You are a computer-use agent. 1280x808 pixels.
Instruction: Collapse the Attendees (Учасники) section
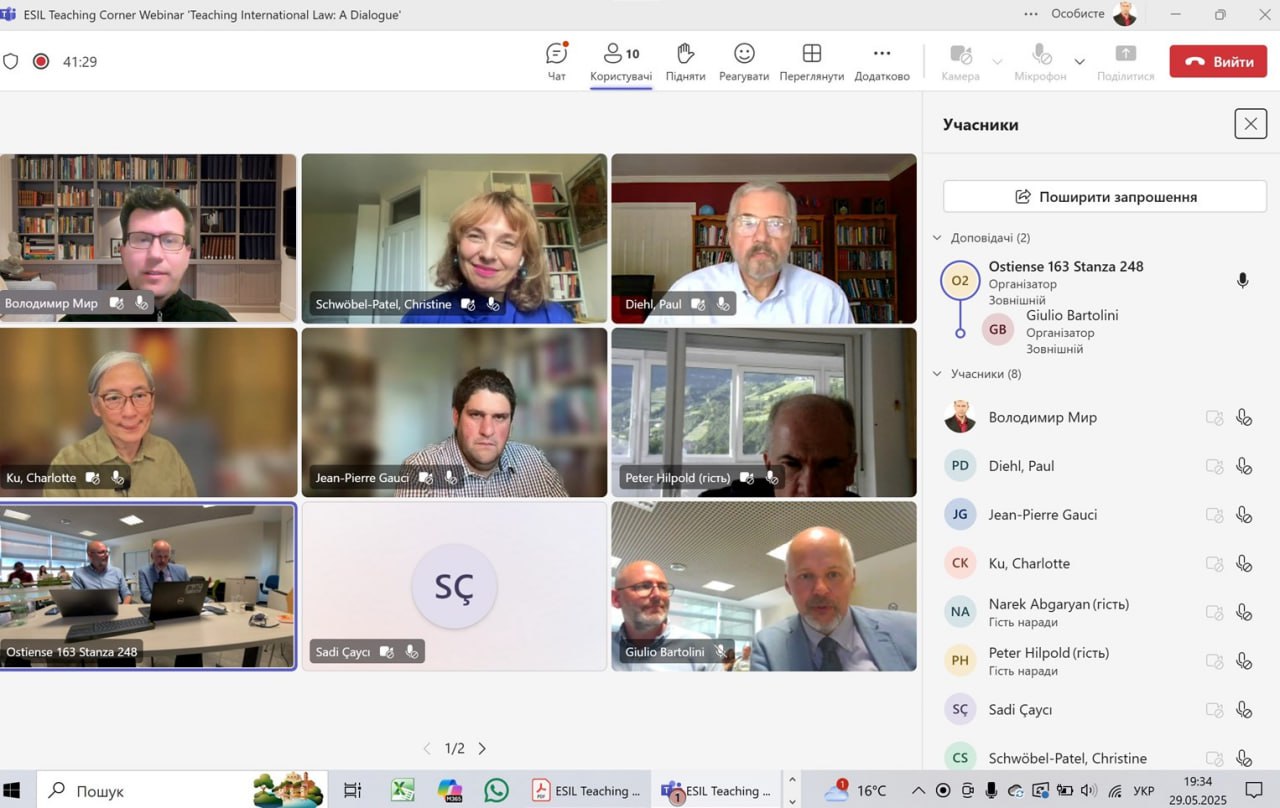[x=937, y=374]
